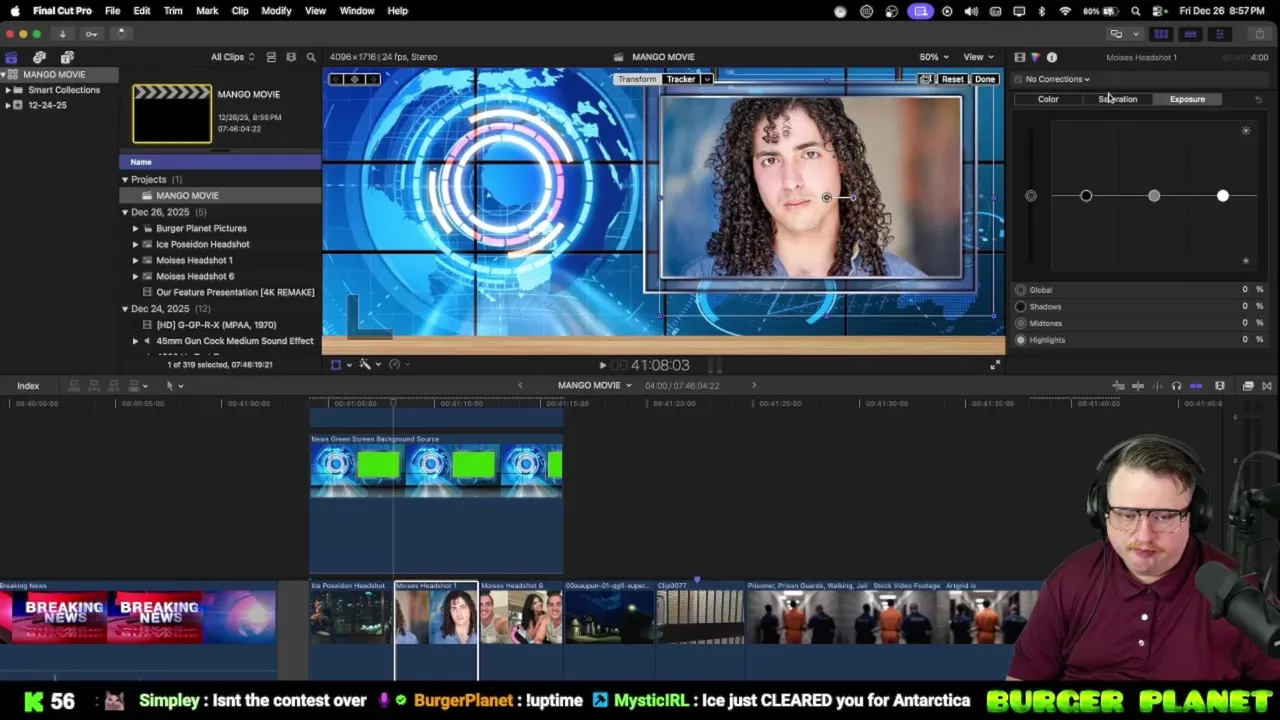Search the browser clips
The width and height of the screenshot is (1280, 720).
pos(311,57)
